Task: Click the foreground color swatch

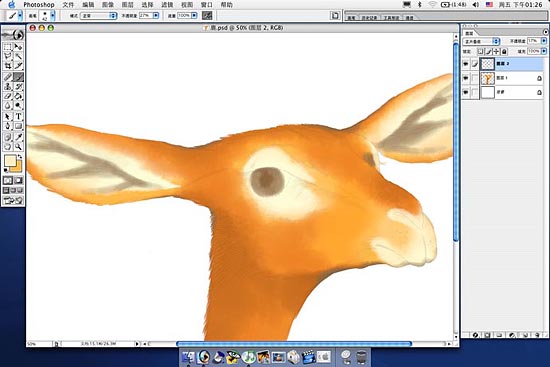Action: 10,161
